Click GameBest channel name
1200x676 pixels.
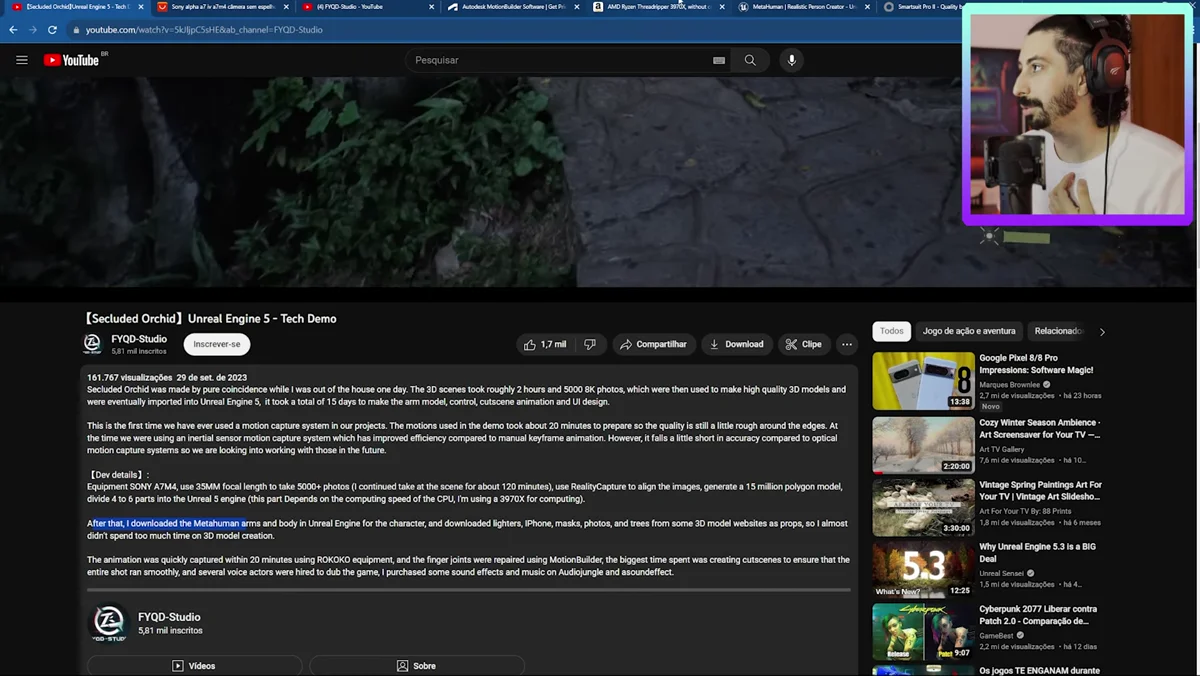[996, 635]
